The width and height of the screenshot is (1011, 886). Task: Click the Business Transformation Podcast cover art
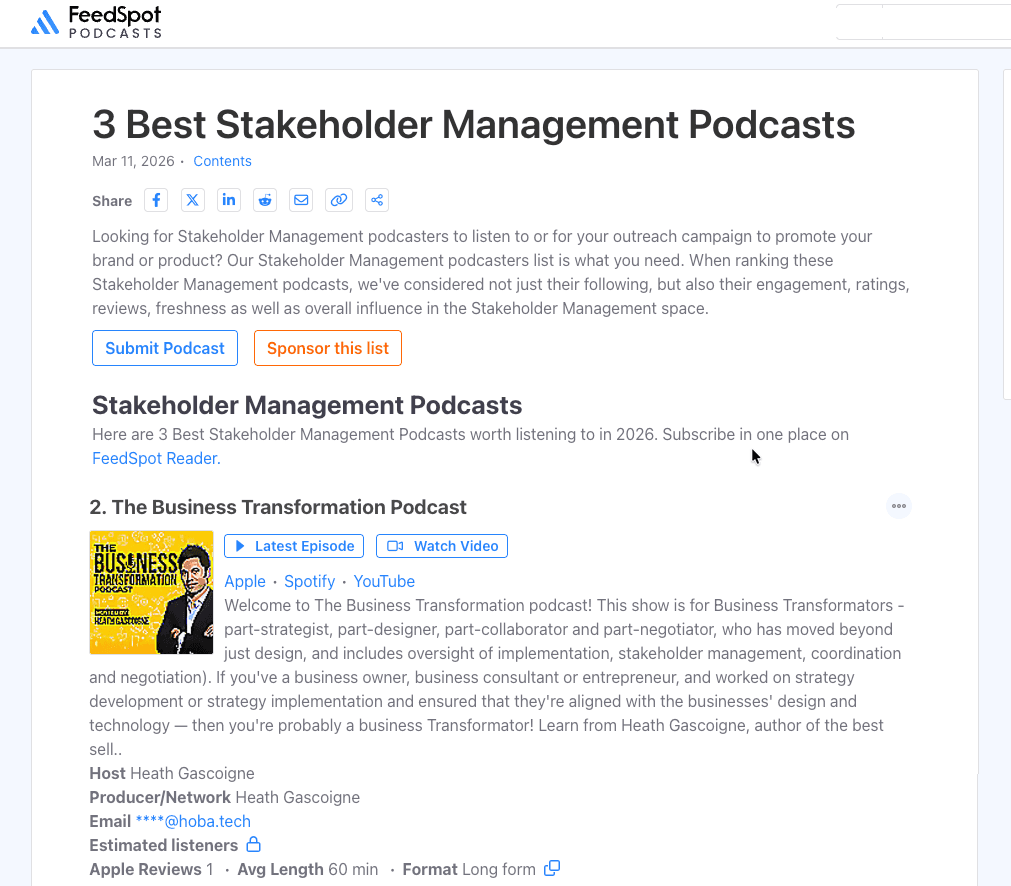click(151, 592)
